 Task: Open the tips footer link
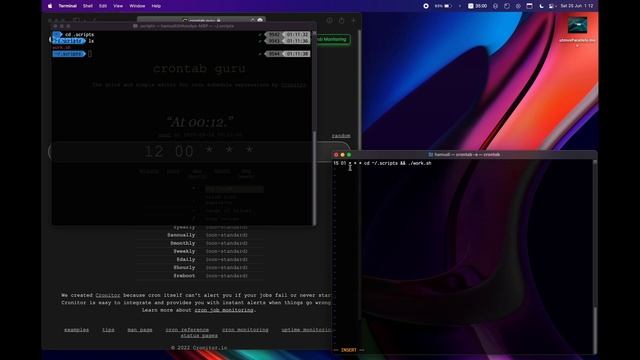pos(108,330)
